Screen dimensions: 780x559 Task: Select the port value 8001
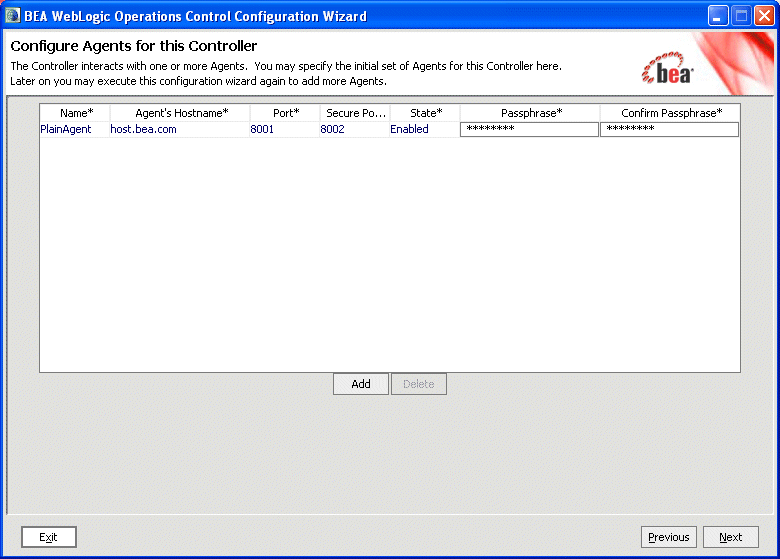pyautogui.click(x=285, y=129)
